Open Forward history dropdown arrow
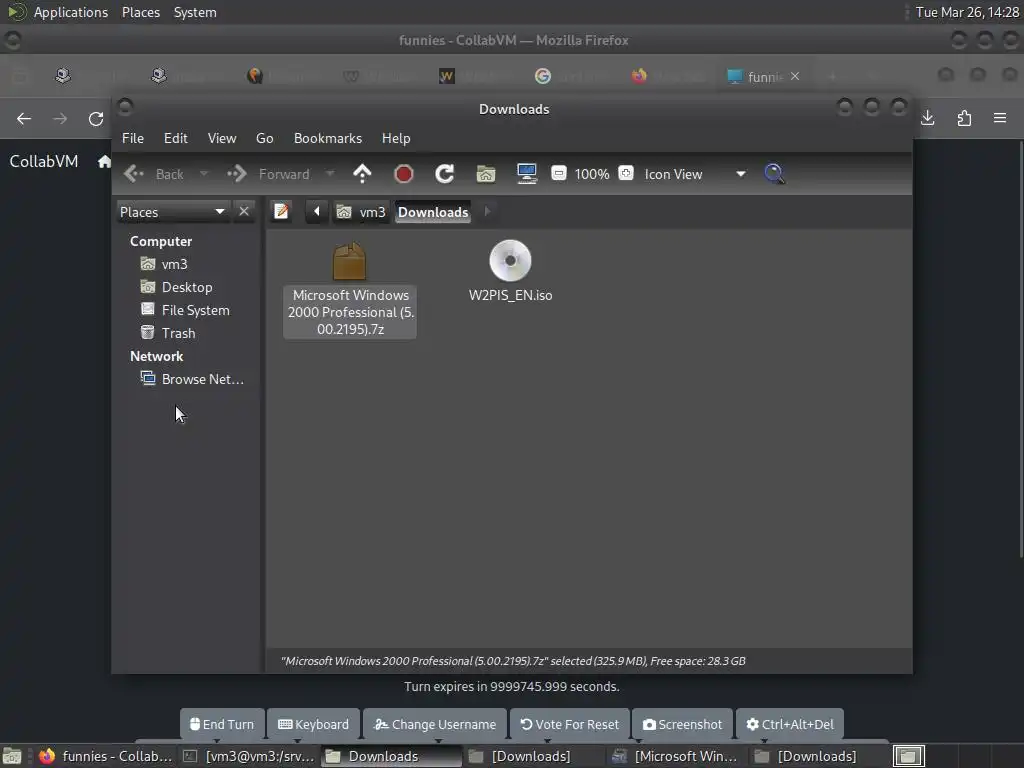This screenshot has width=1024, height=768. tap(330, 174)
